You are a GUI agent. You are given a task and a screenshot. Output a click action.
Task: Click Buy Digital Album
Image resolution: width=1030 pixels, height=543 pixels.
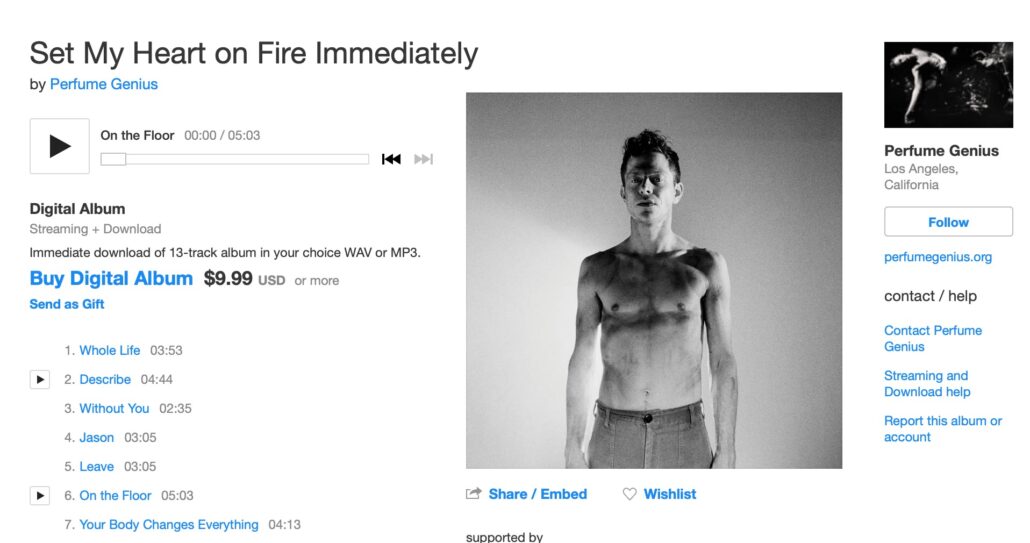(x=111, y=278)
